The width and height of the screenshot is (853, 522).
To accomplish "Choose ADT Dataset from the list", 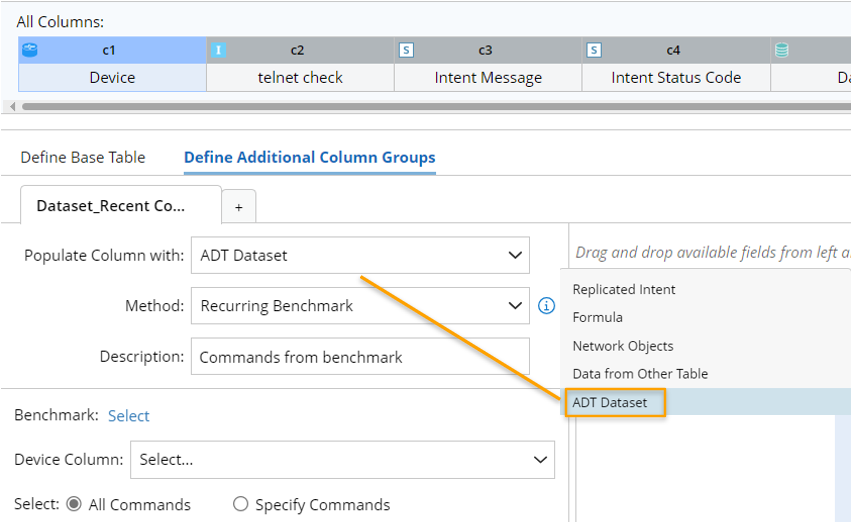I will tap(610, 403).
